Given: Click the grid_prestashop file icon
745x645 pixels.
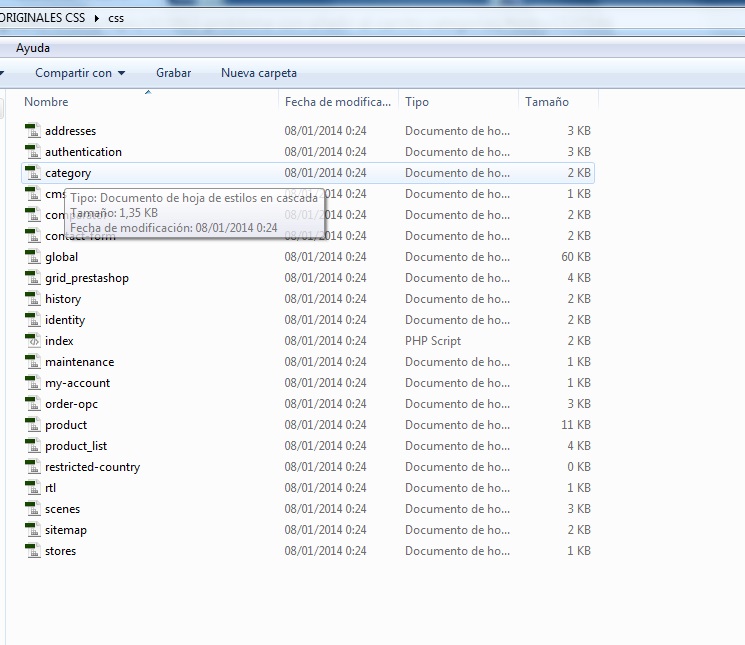Looking at the screenshot, I should [x=33, y=277].
